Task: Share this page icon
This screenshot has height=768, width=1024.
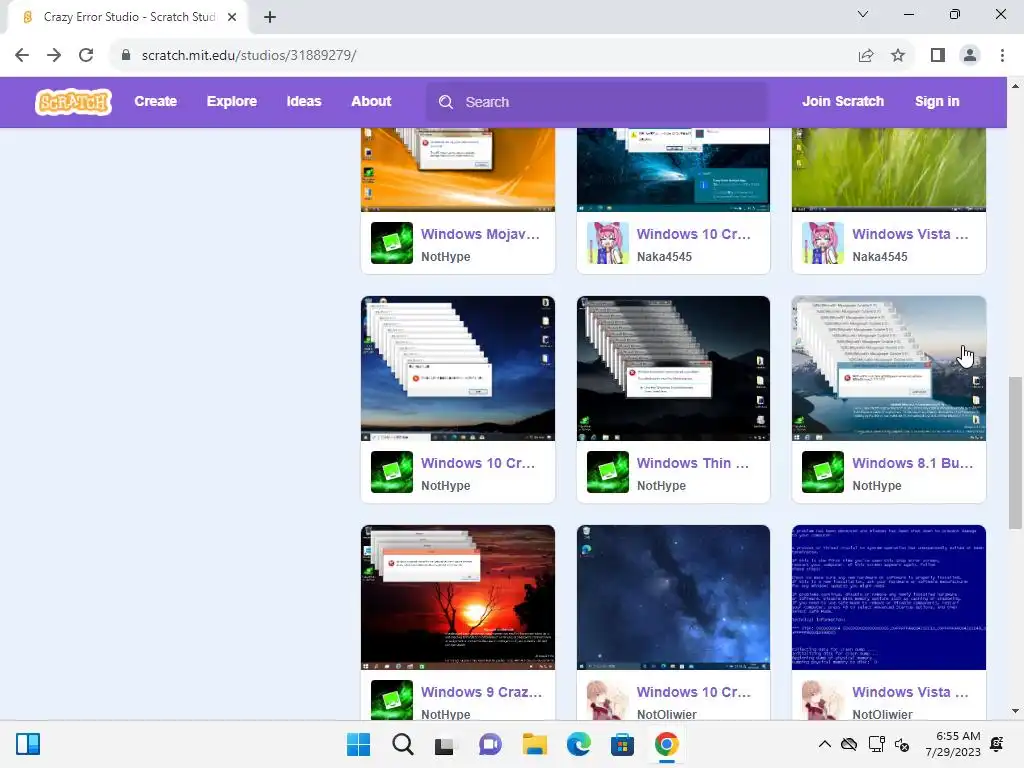Action: pyautogui.click(x=866, y=55)
